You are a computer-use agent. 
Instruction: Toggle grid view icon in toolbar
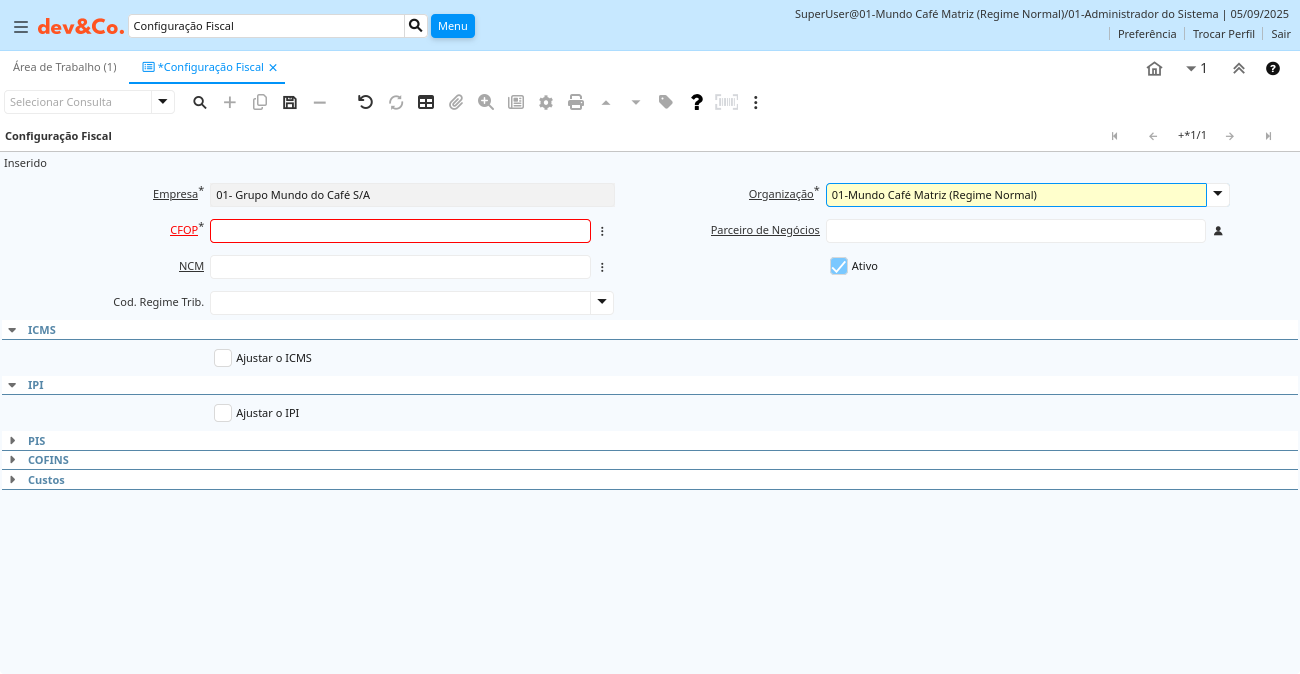pyautogui.click(x=426, y=102)
